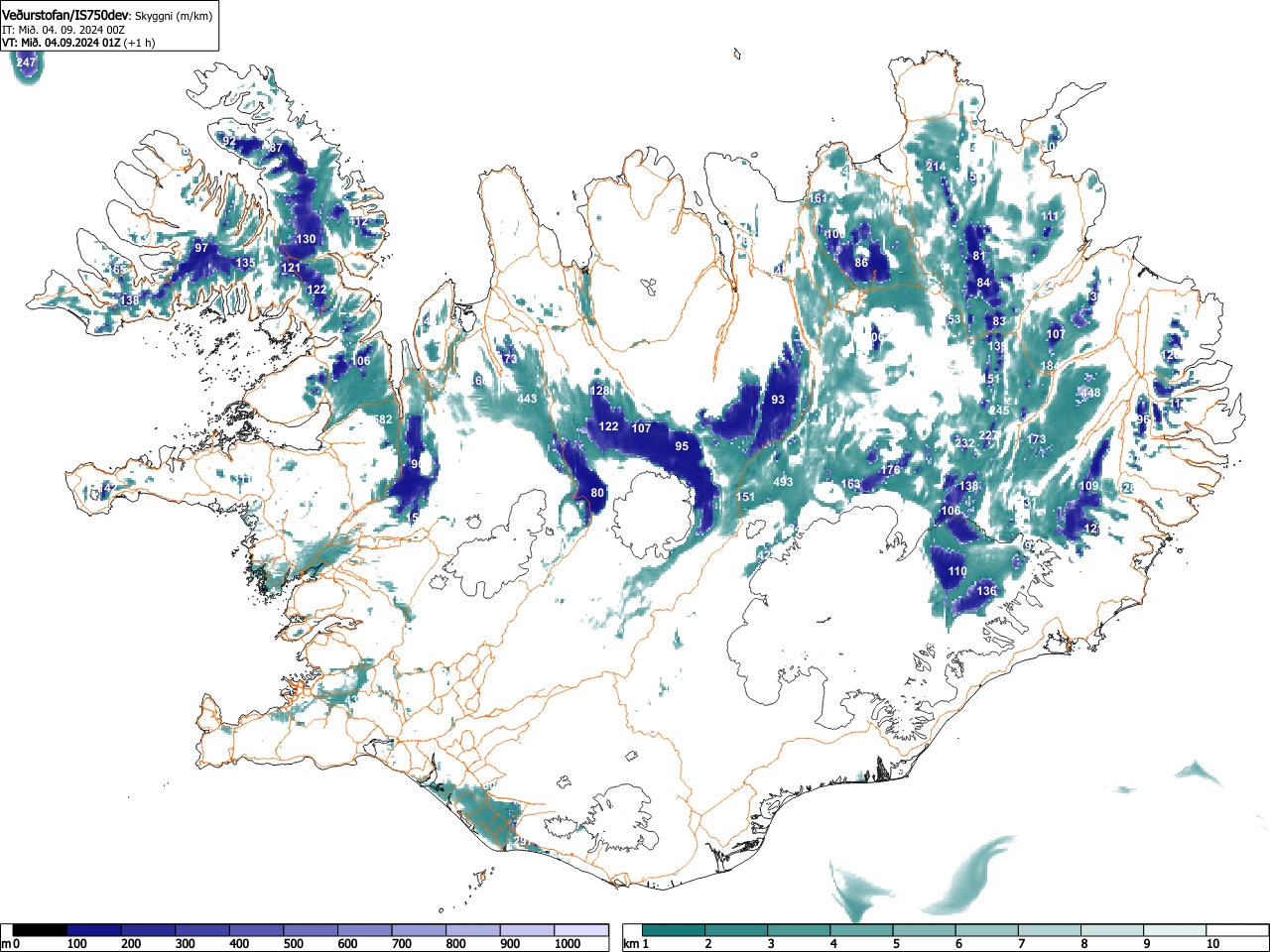Viewport: 1270px width, 952px height.
Task: Click the '500' tick label on the m legend
Action: pos(293,944)
